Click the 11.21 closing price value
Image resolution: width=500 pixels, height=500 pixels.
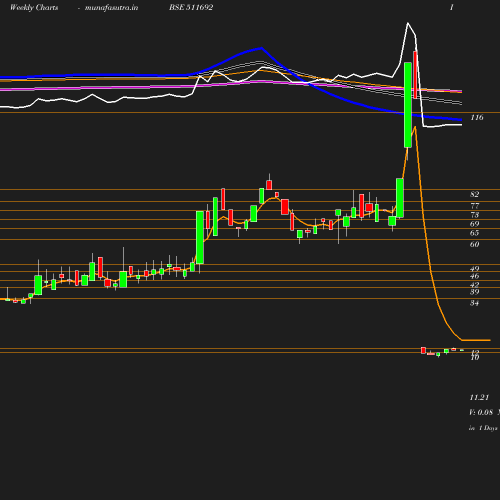(479, 397)
